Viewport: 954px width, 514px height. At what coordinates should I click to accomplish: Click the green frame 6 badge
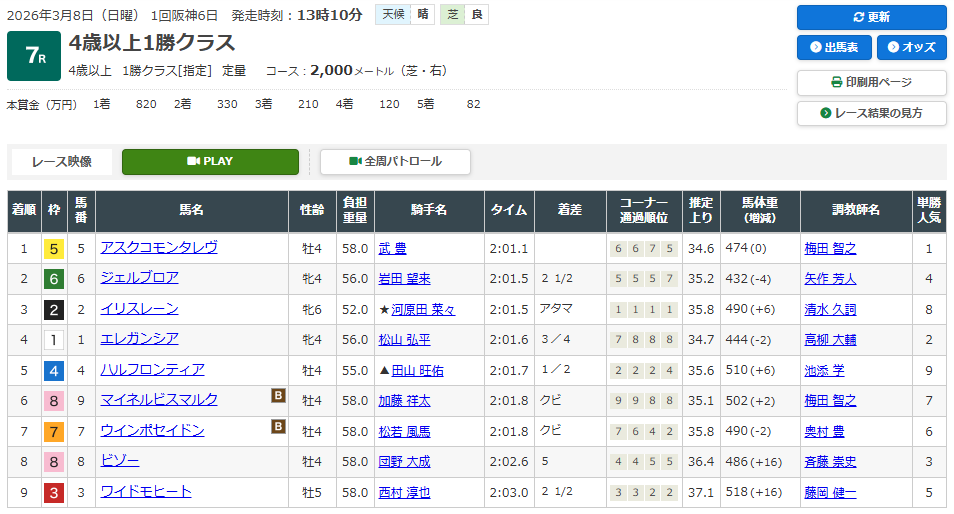coord(54,279)
